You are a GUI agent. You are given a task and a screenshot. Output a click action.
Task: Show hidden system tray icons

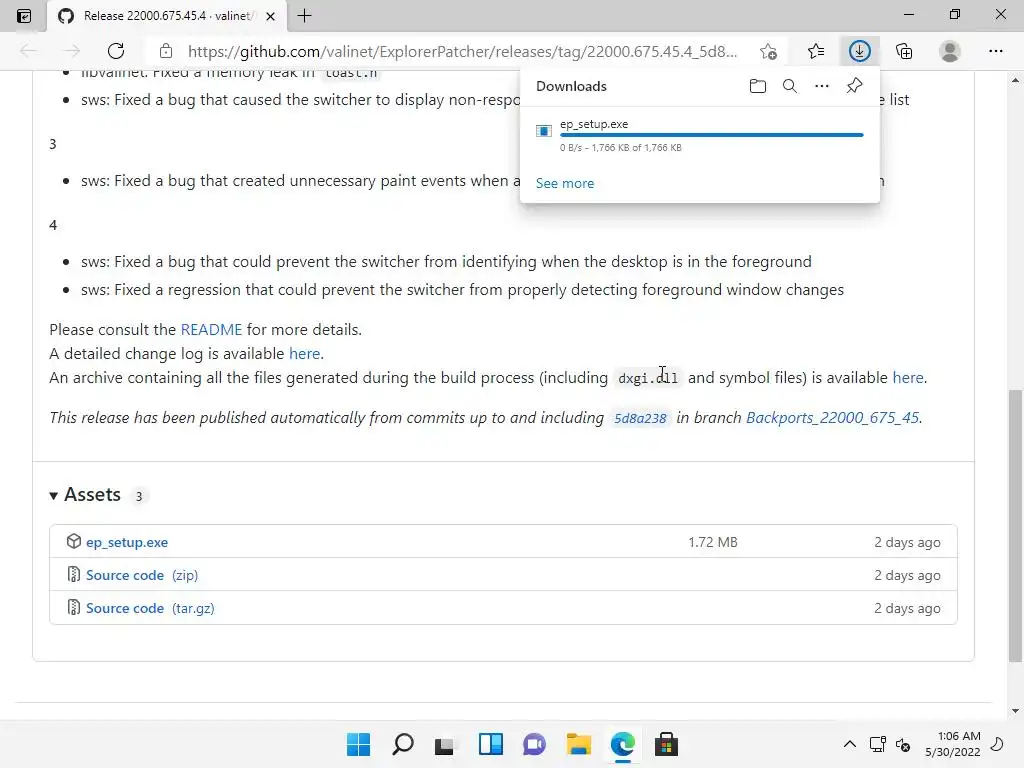click(x=850, y=744)
